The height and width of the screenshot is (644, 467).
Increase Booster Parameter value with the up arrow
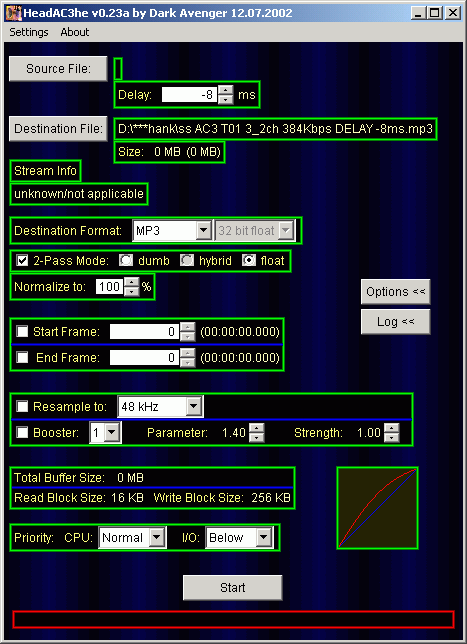pyautogui.click(x=257, y=428)
